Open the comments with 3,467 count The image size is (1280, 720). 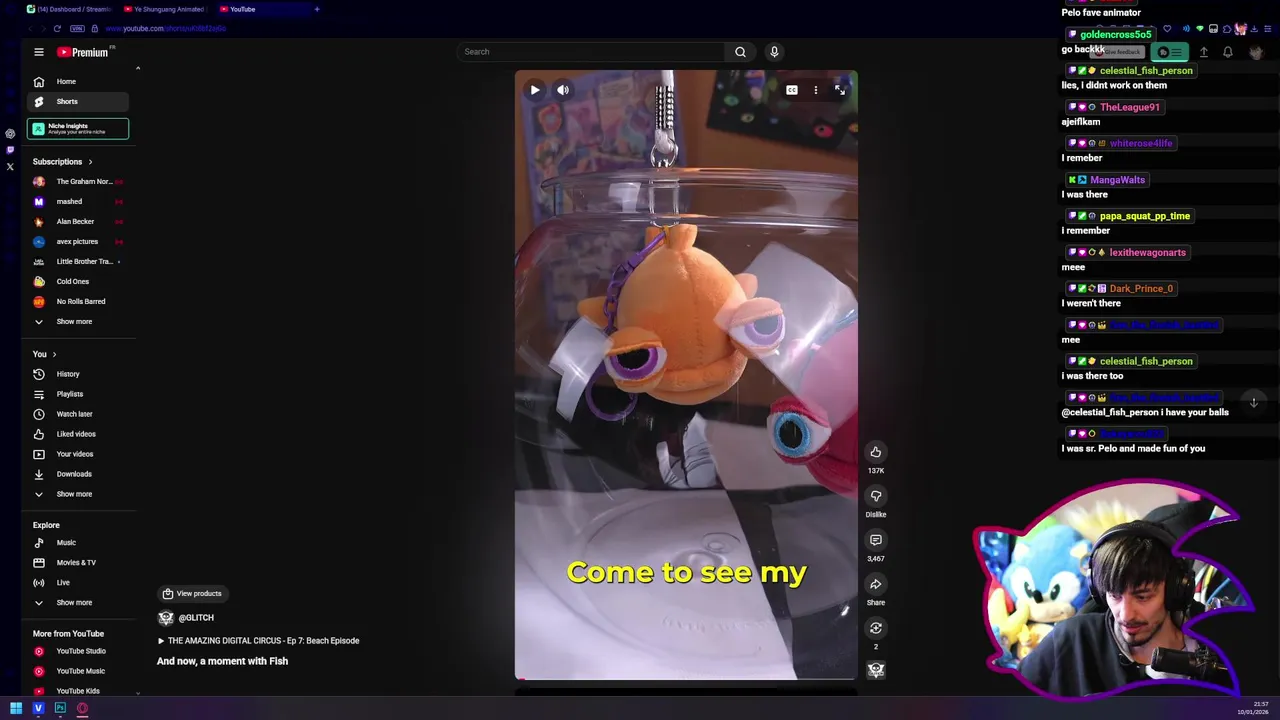[876, 540]
